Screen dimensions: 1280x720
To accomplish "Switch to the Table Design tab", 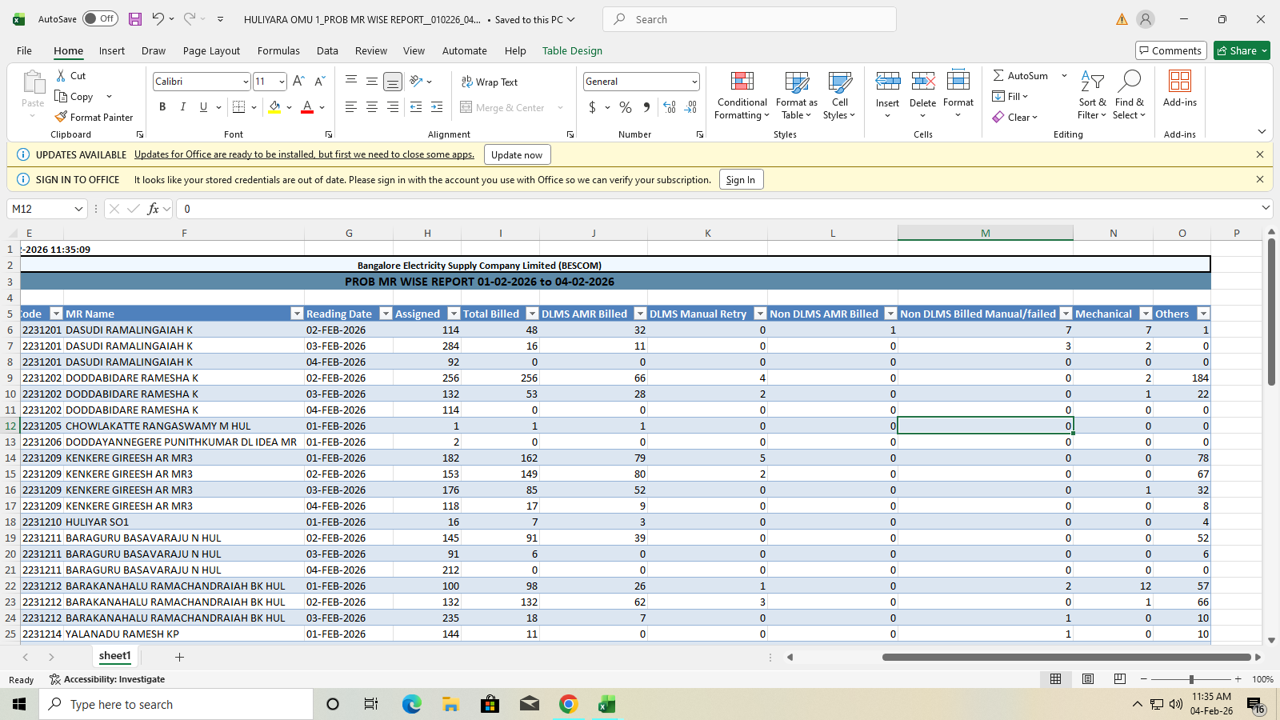I will (x=572, y=50).
